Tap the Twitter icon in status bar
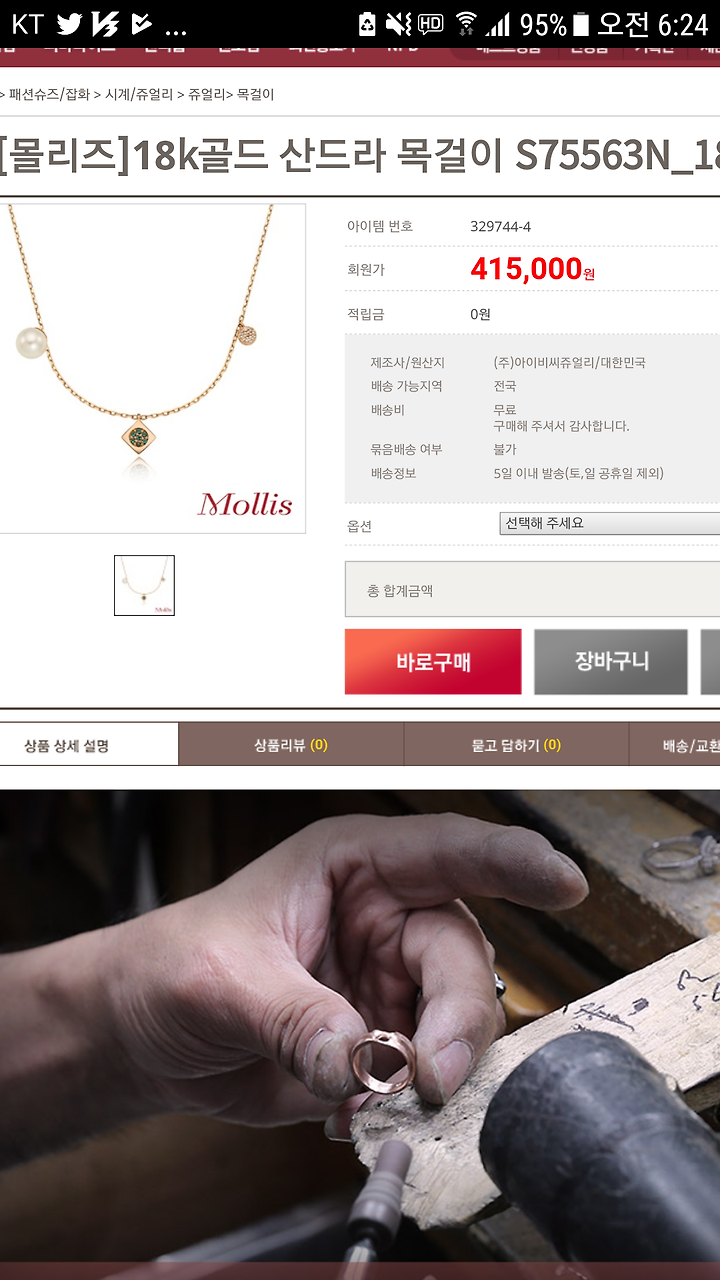This screenshot has width=720, height=1280. (x=69, y=23)
